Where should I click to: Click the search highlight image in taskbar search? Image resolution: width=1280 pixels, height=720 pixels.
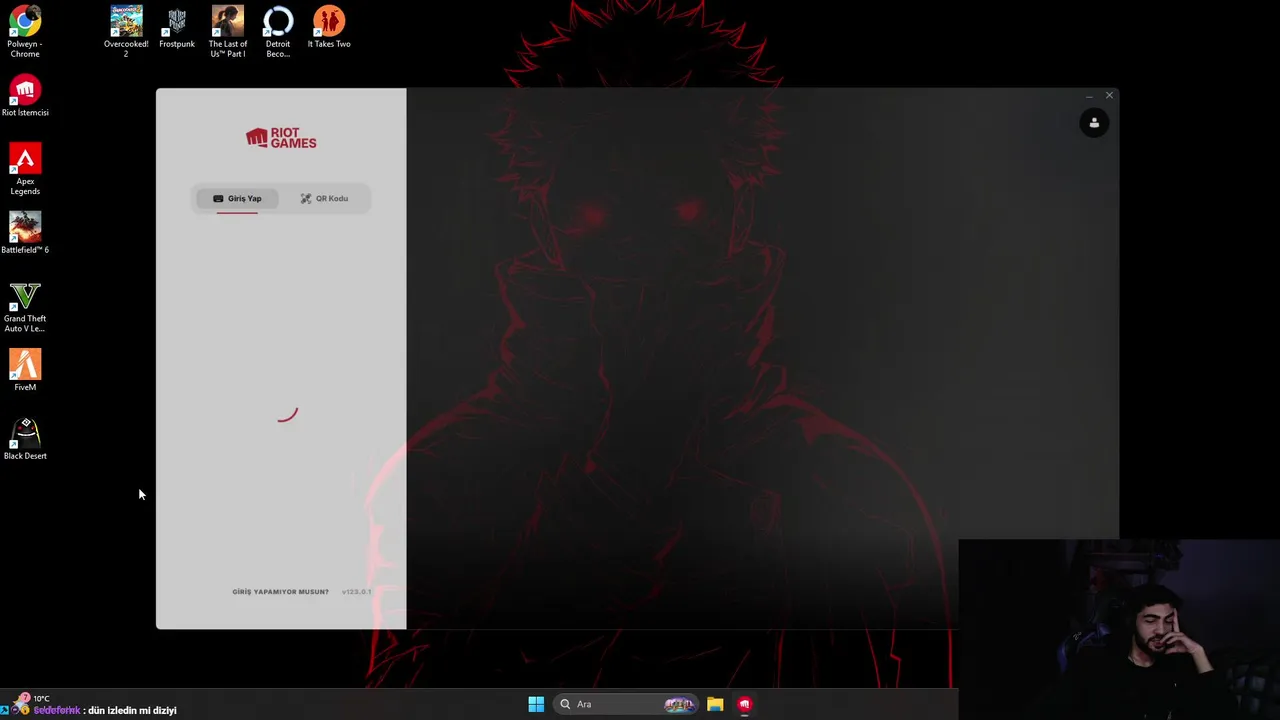tap(679, 704)
